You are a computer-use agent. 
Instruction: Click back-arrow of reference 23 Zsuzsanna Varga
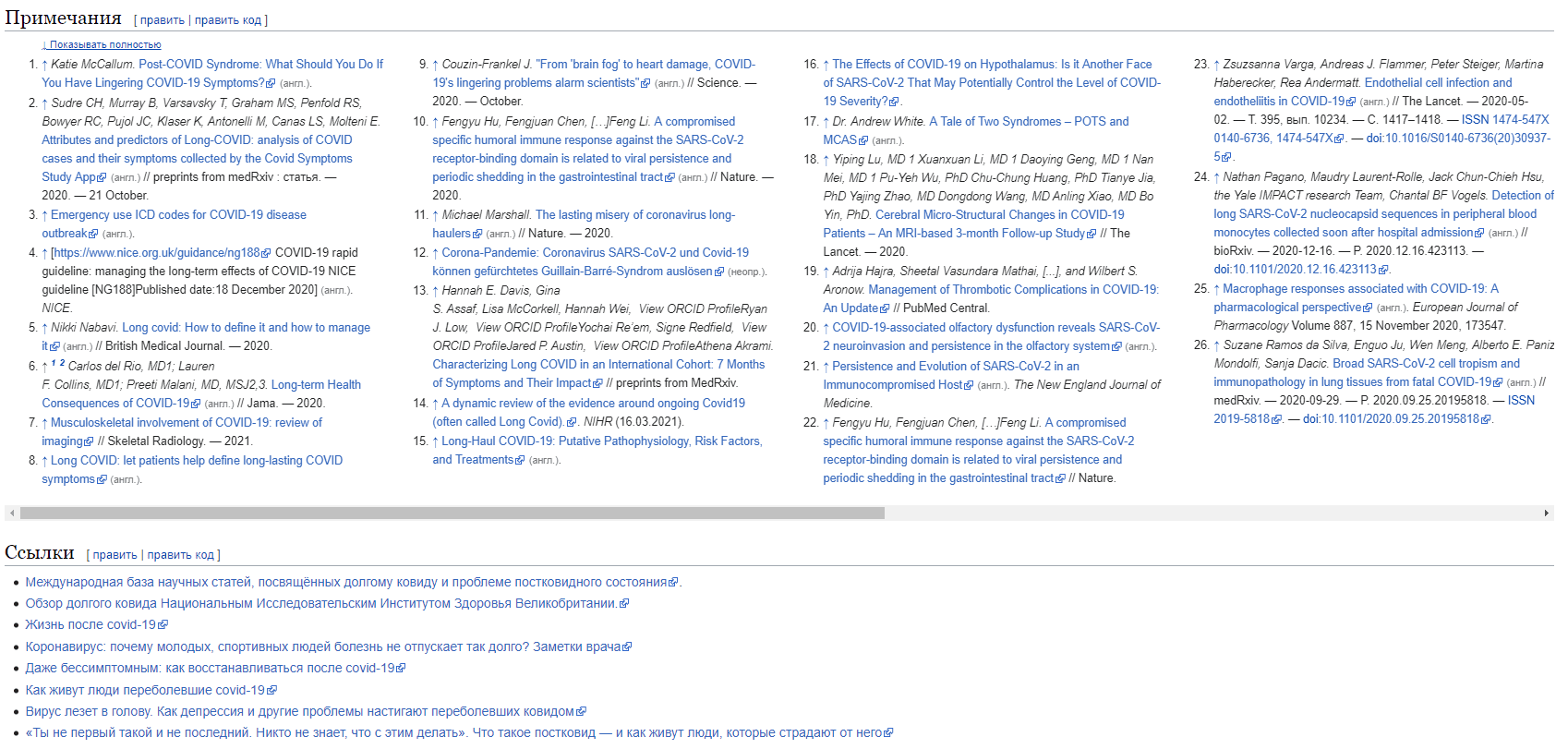point(1217,65)
